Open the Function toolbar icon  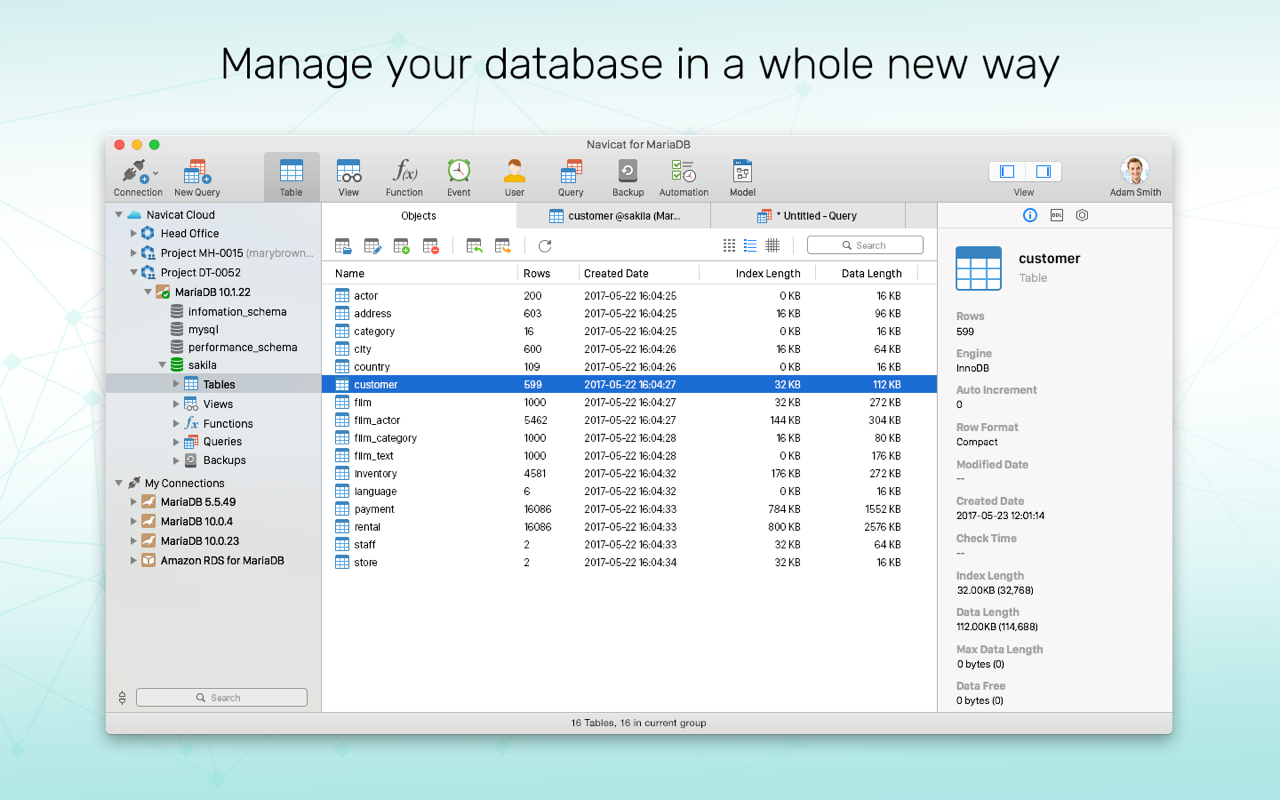[404, 171]
